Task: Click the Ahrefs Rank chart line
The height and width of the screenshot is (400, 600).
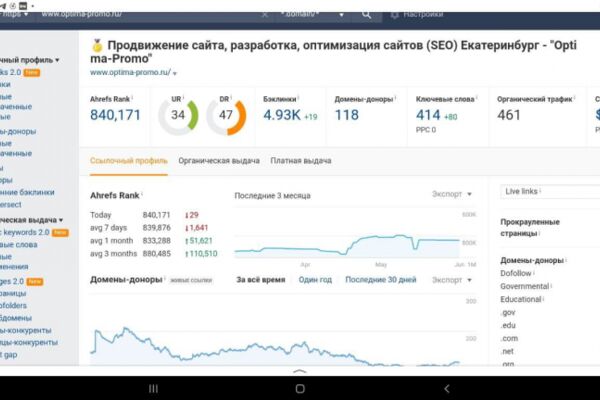Action: 347,245
